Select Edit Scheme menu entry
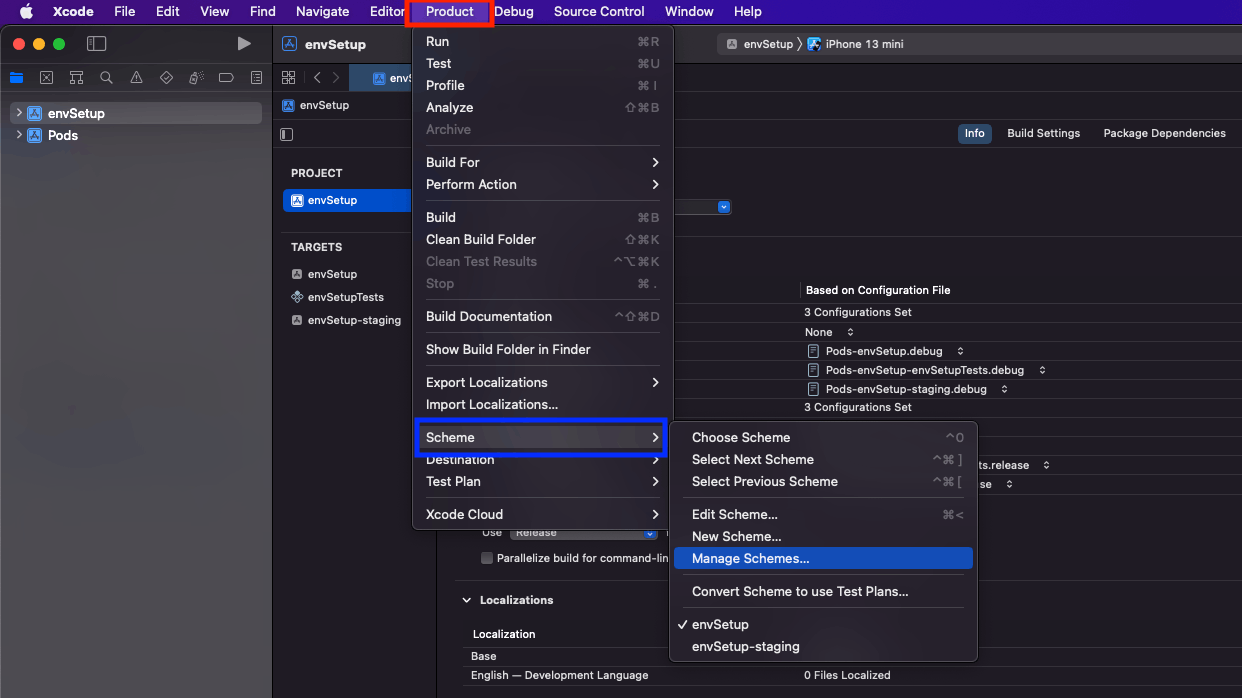 pos(823,514)
